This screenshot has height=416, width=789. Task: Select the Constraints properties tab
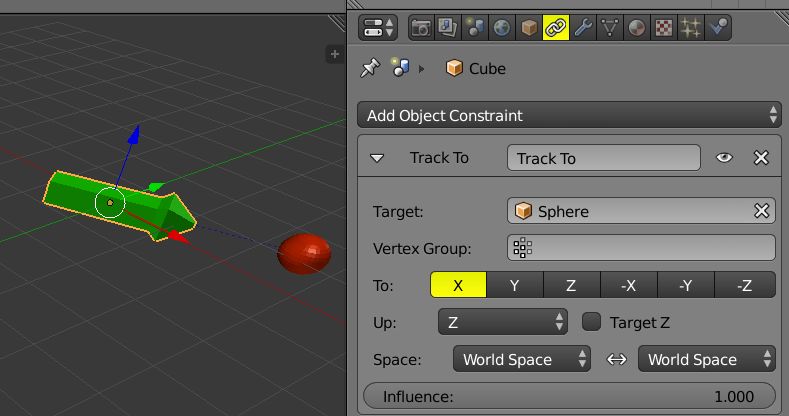click(x=556, y=28)
